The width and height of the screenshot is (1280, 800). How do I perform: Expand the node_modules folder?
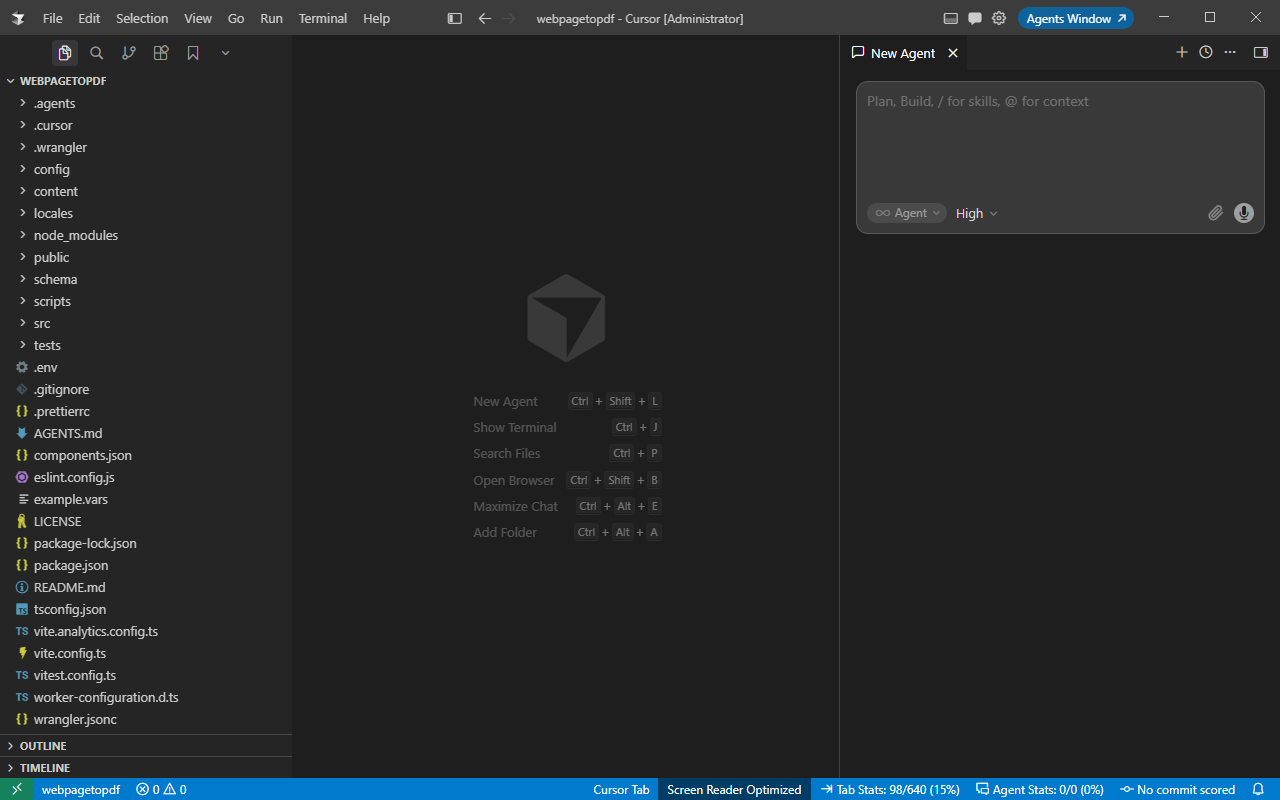pyautogui.click(x=146, y=235)
